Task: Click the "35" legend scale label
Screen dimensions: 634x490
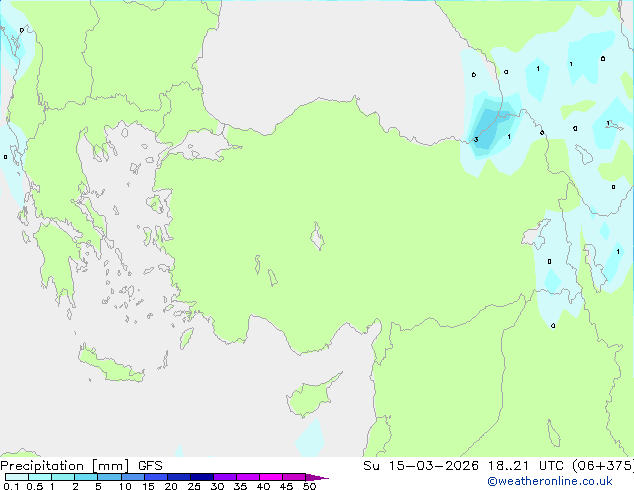Action: [x=240, y=486]
